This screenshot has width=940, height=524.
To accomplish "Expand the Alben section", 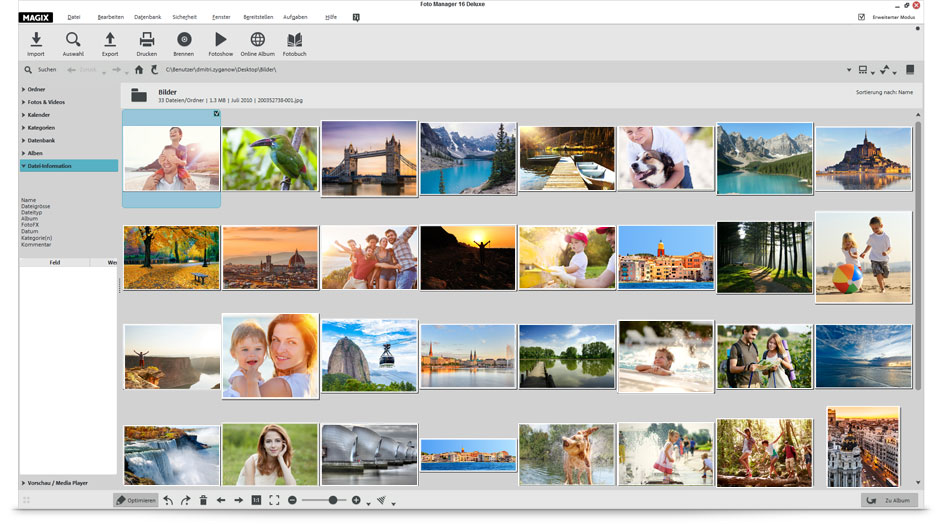I will pyautogui.click(x=23, y=153).
